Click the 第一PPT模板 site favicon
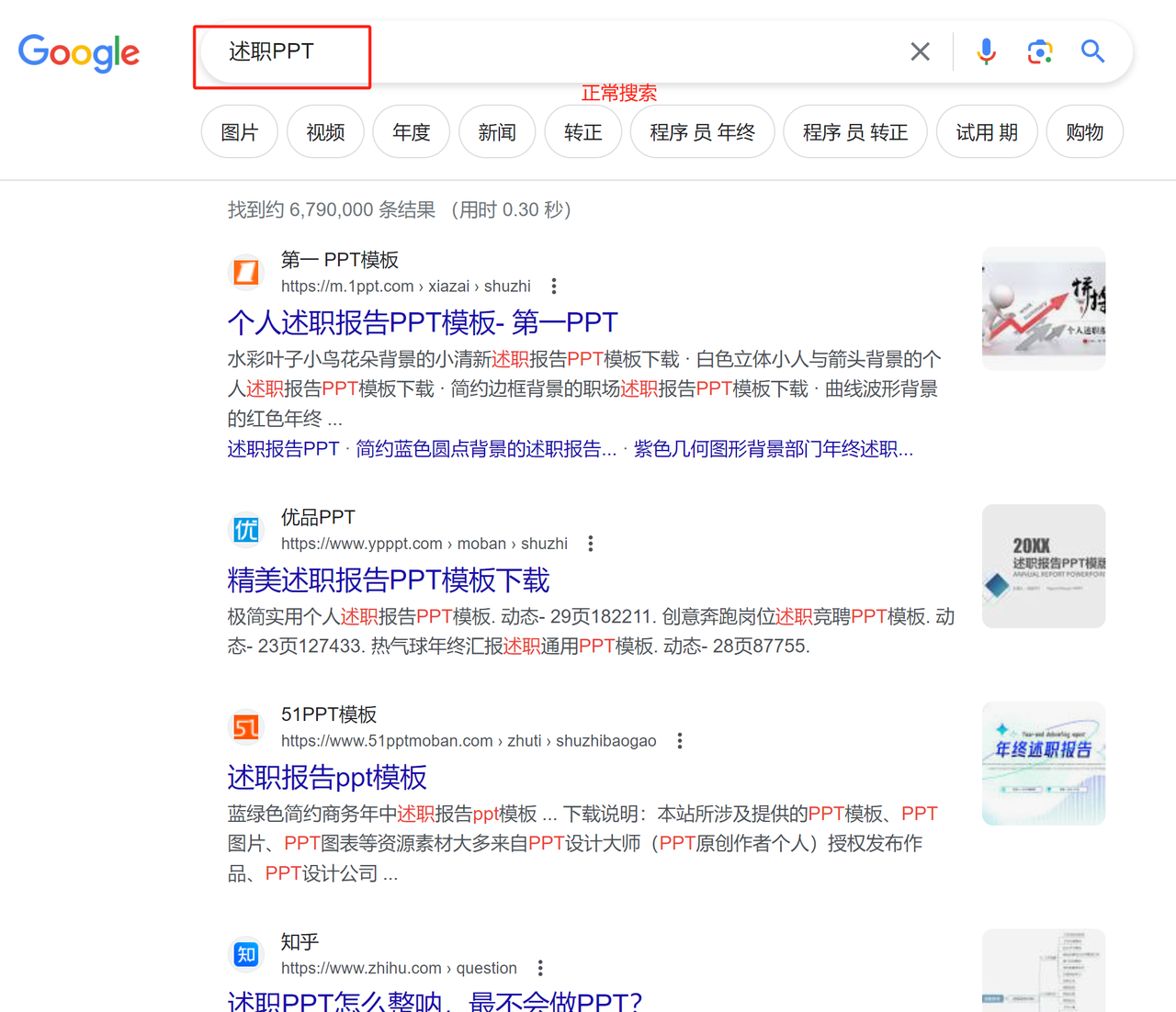Image resolution: width=1176 pixels, height=1012 pixels. point(245,273)
